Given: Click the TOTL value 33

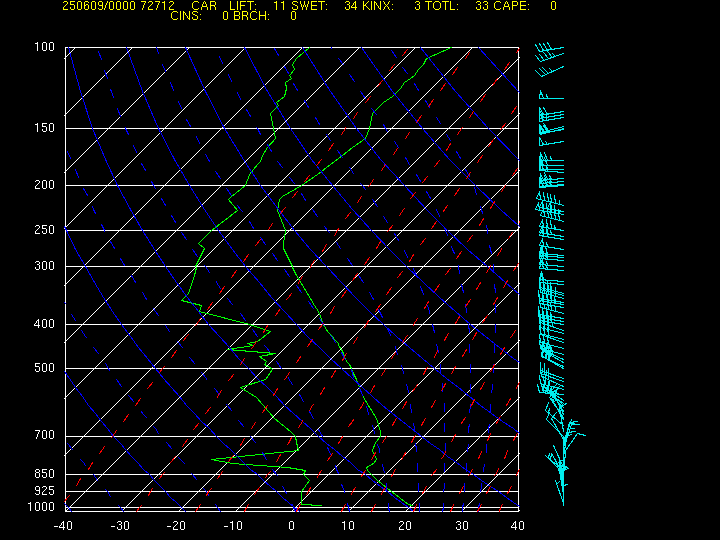Looking at the screenshot, I should point(482,6).
